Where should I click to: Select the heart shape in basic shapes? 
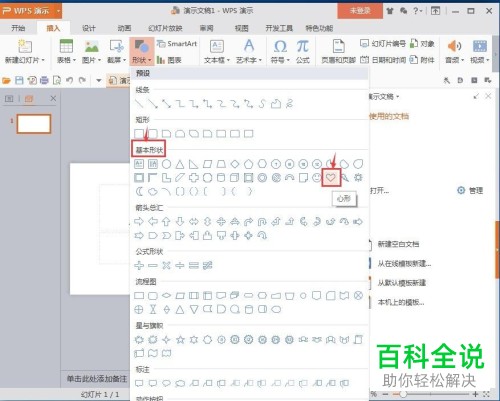(331, 178)
